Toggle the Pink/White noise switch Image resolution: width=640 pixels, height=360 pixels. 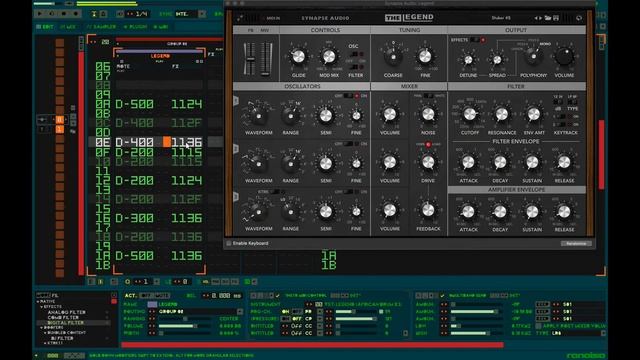click(428, 96)
